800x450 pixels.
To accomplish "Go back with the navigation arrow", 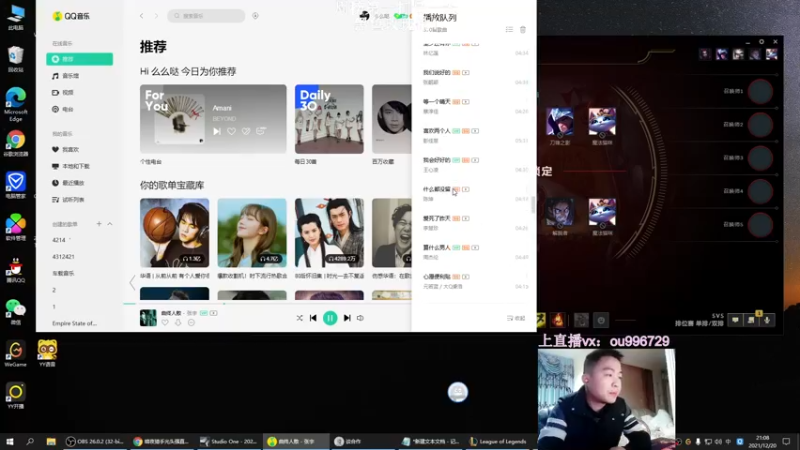I will tap(141, 16).
